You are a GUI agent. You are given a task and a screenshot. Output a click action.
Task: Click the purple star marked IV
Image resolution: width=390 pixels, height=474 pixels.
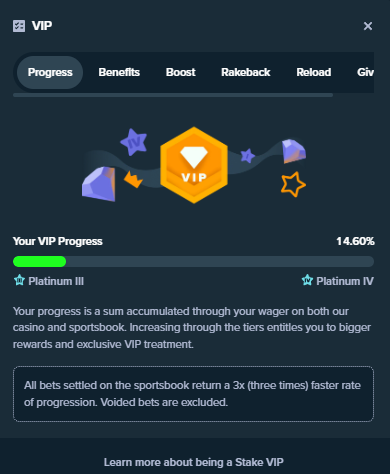(x=134, y=142)
